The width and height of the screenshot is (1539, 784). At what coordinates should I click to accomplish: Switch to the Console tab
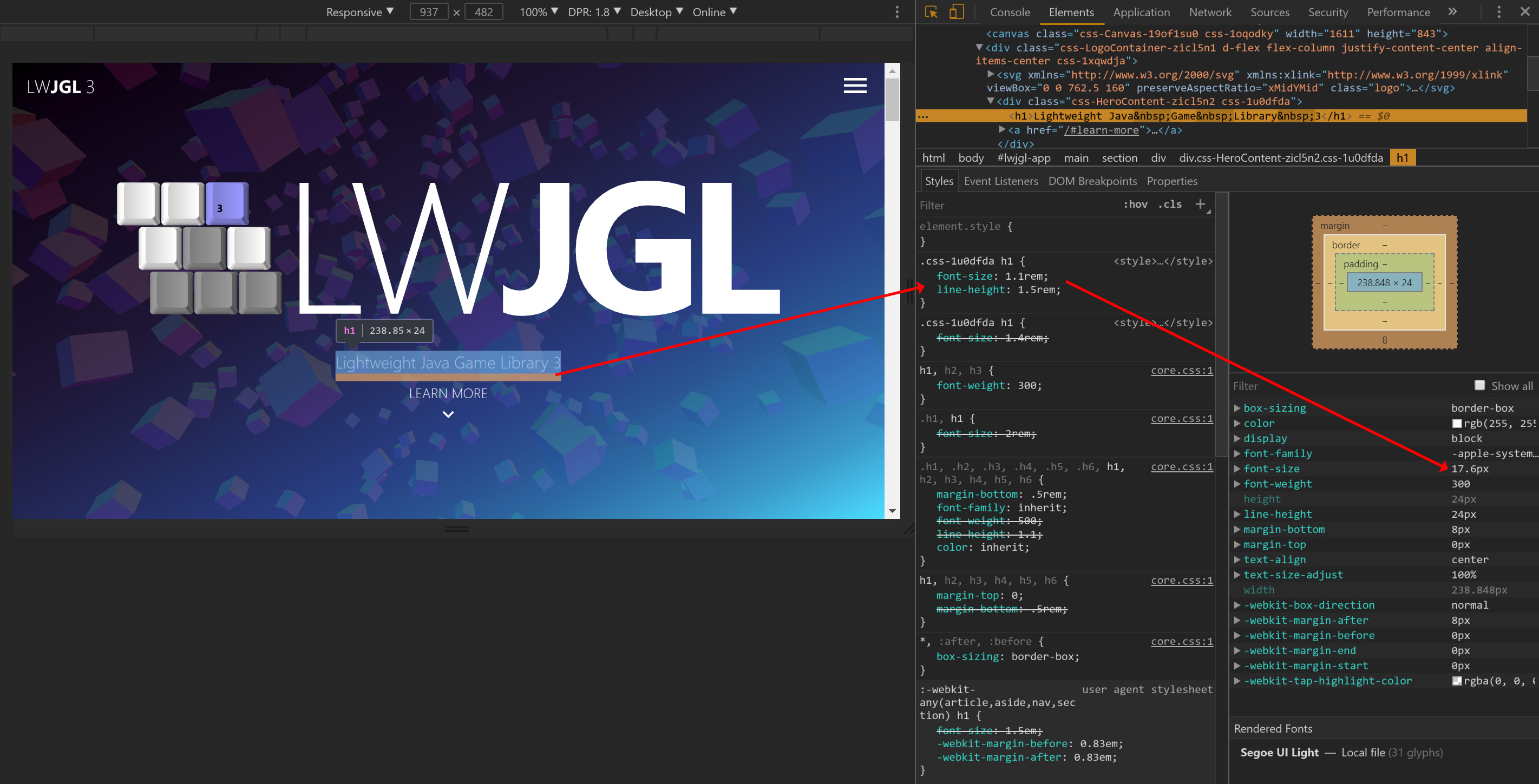[x=1010, y=12]
